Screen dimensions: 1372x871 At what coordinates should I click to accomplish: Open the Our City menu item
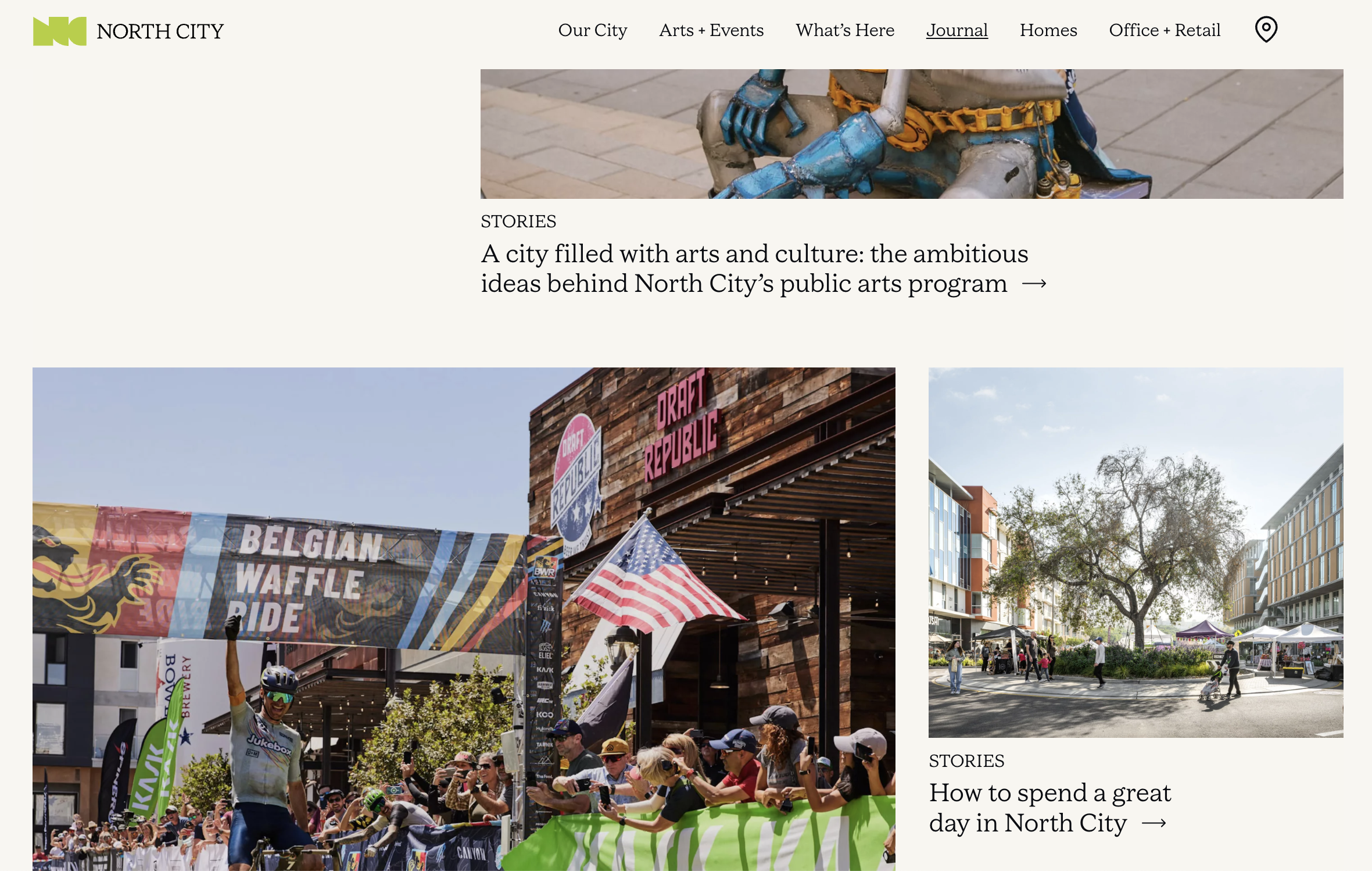tap(592, 30)
